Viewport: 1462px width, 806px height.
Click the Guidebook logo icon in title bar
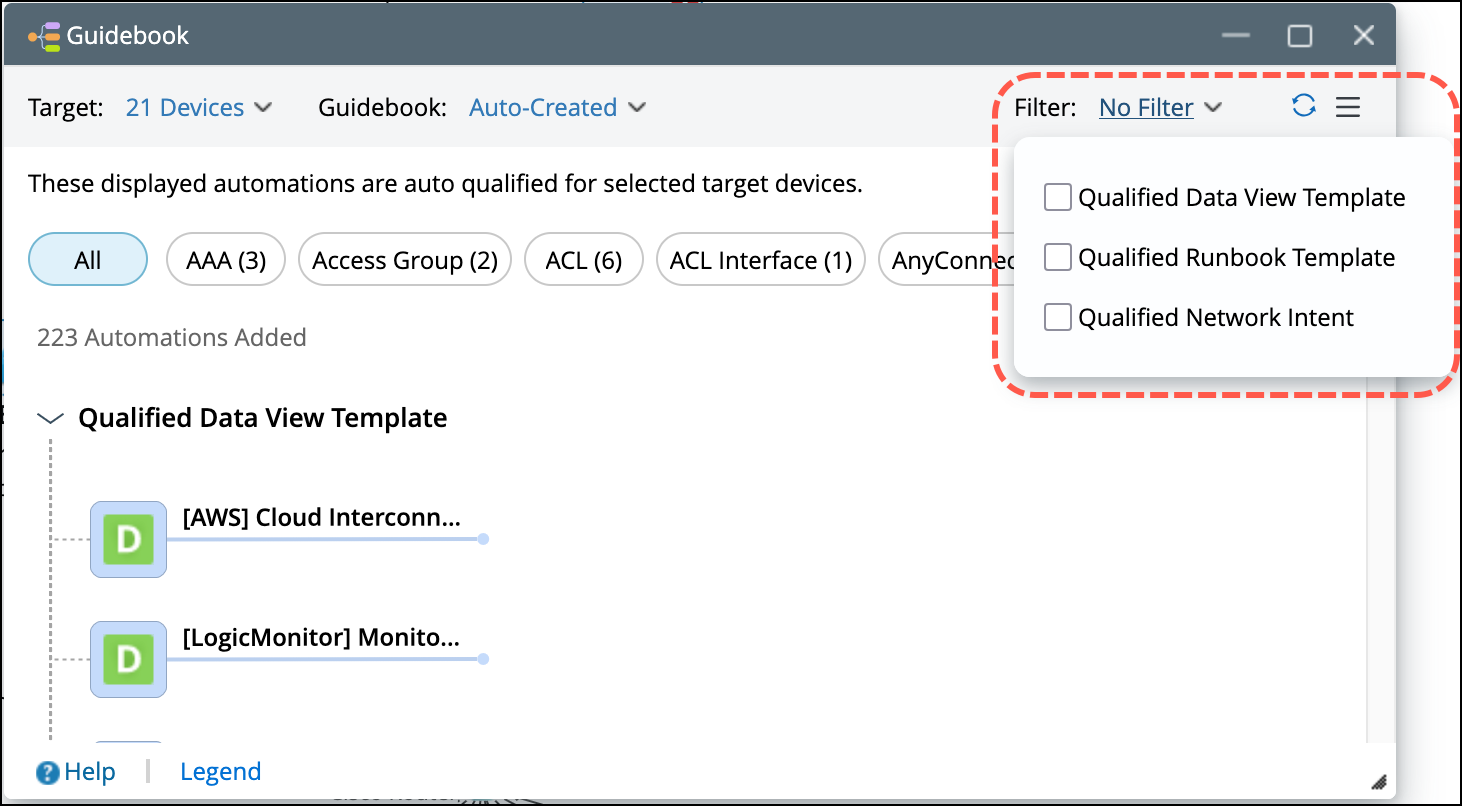pos(44,36)
